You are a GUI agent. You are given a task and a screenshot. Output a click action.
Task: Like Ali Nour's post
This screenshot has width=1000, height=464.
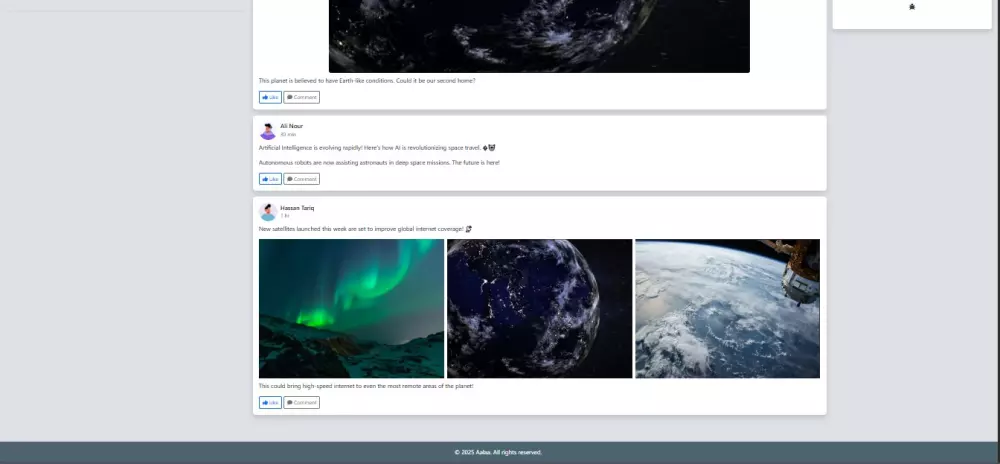[270, 179]
